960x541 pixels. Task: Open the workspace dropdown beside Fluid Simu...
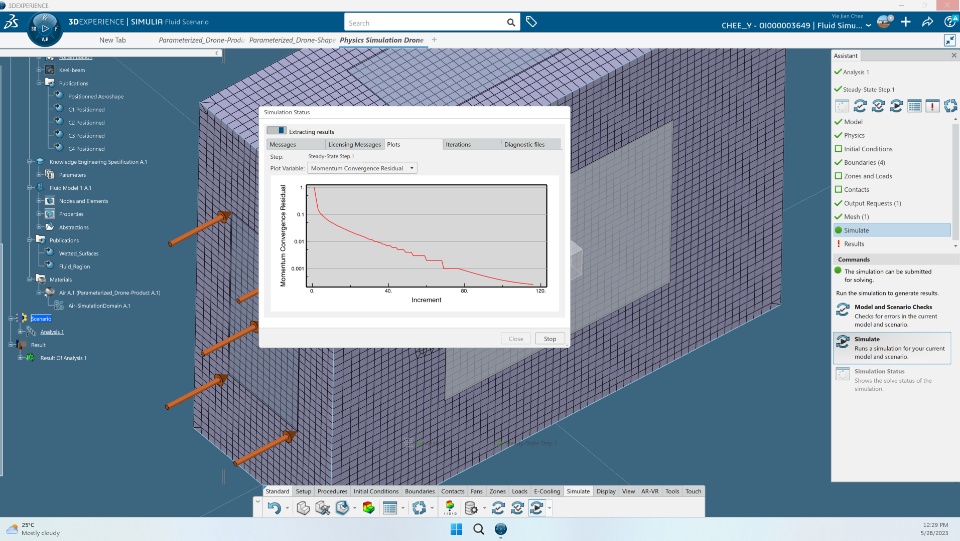click(x=868, y=26)
